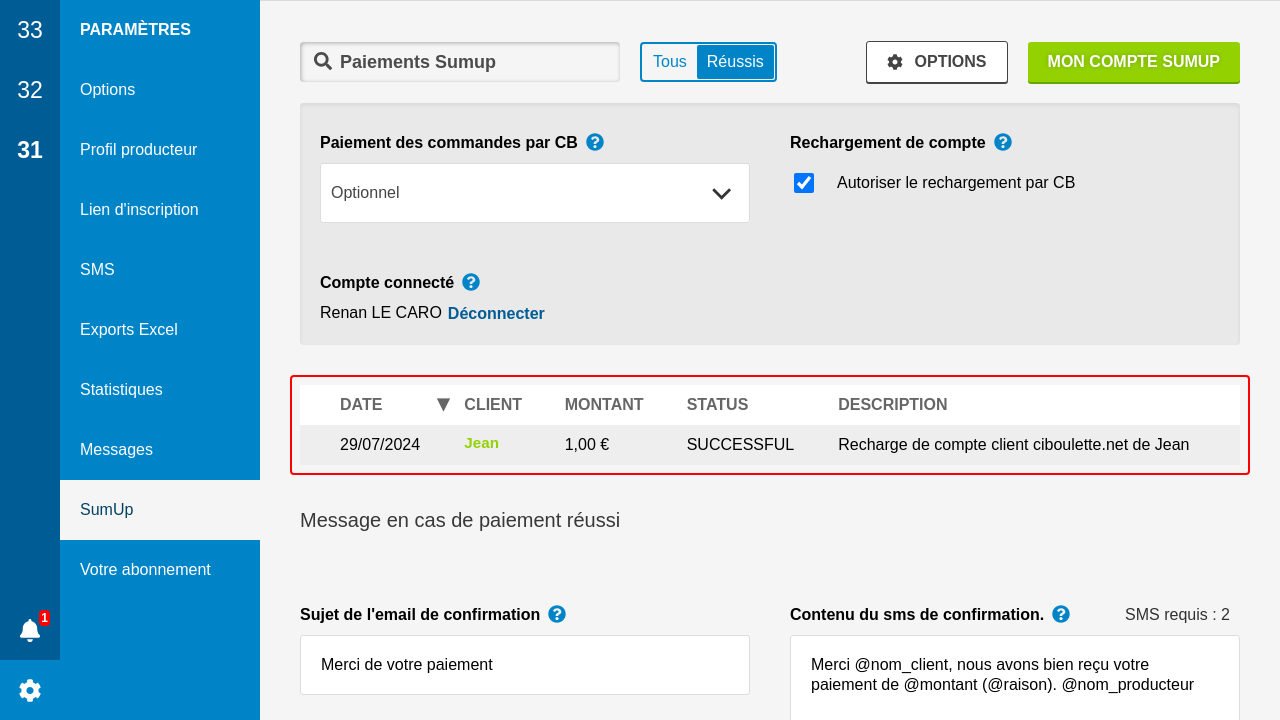
Task: Select the Réussis filter toggle
Action: 735,62
